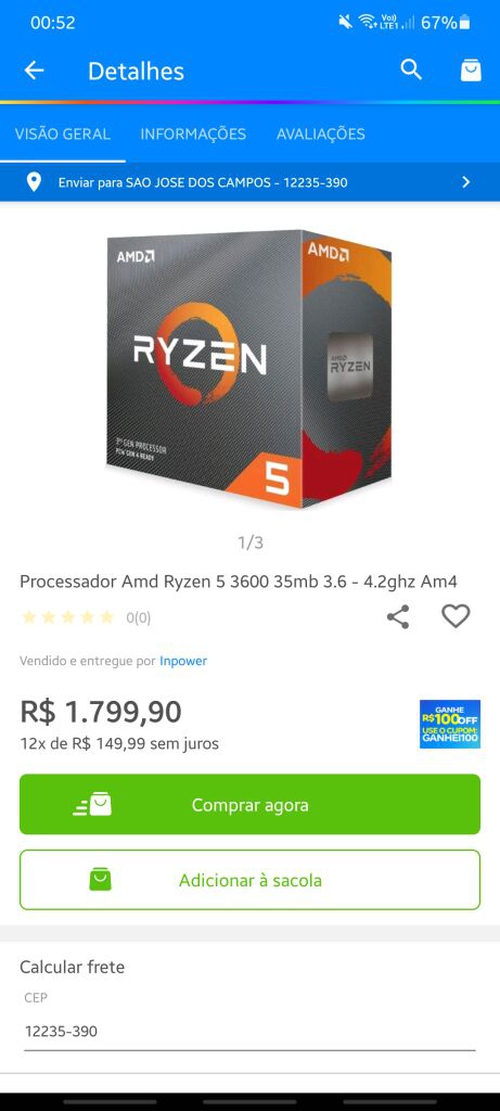Image resolution: width=500 pixels, height=1111 pixels.
Task: Tap the battery indicator in the status bar
Action: (x=465, y=23)
